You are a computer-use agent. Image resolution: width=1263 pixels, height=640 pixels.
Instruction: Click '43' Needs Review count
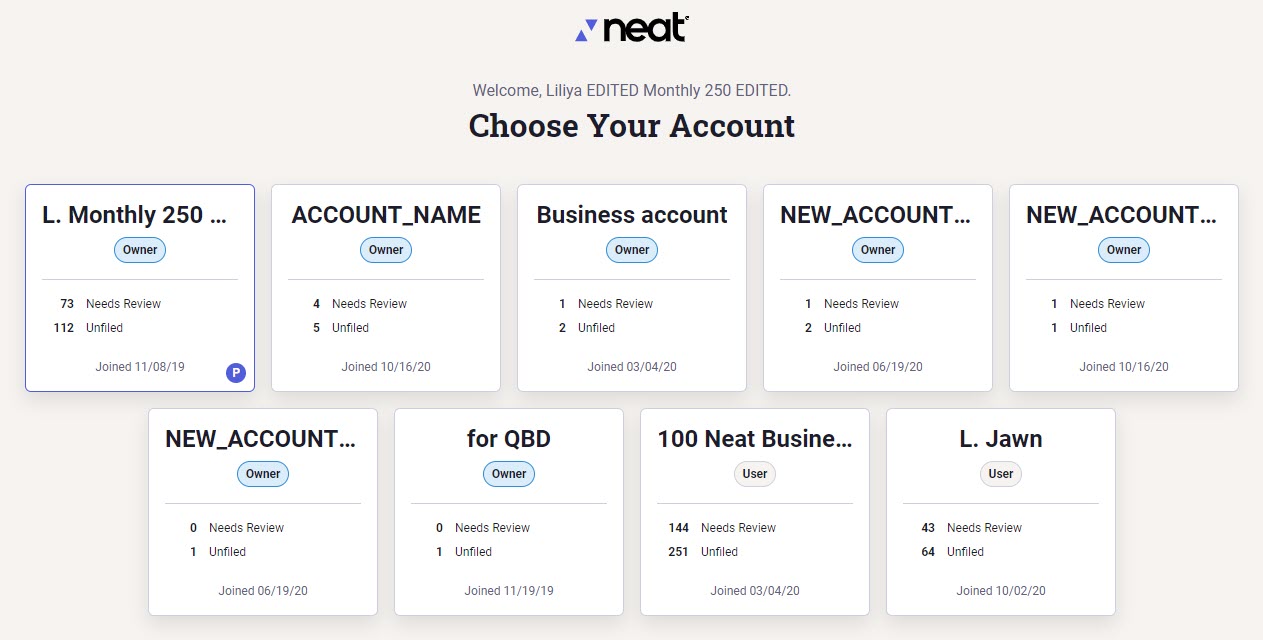click(x=928, y=528)
